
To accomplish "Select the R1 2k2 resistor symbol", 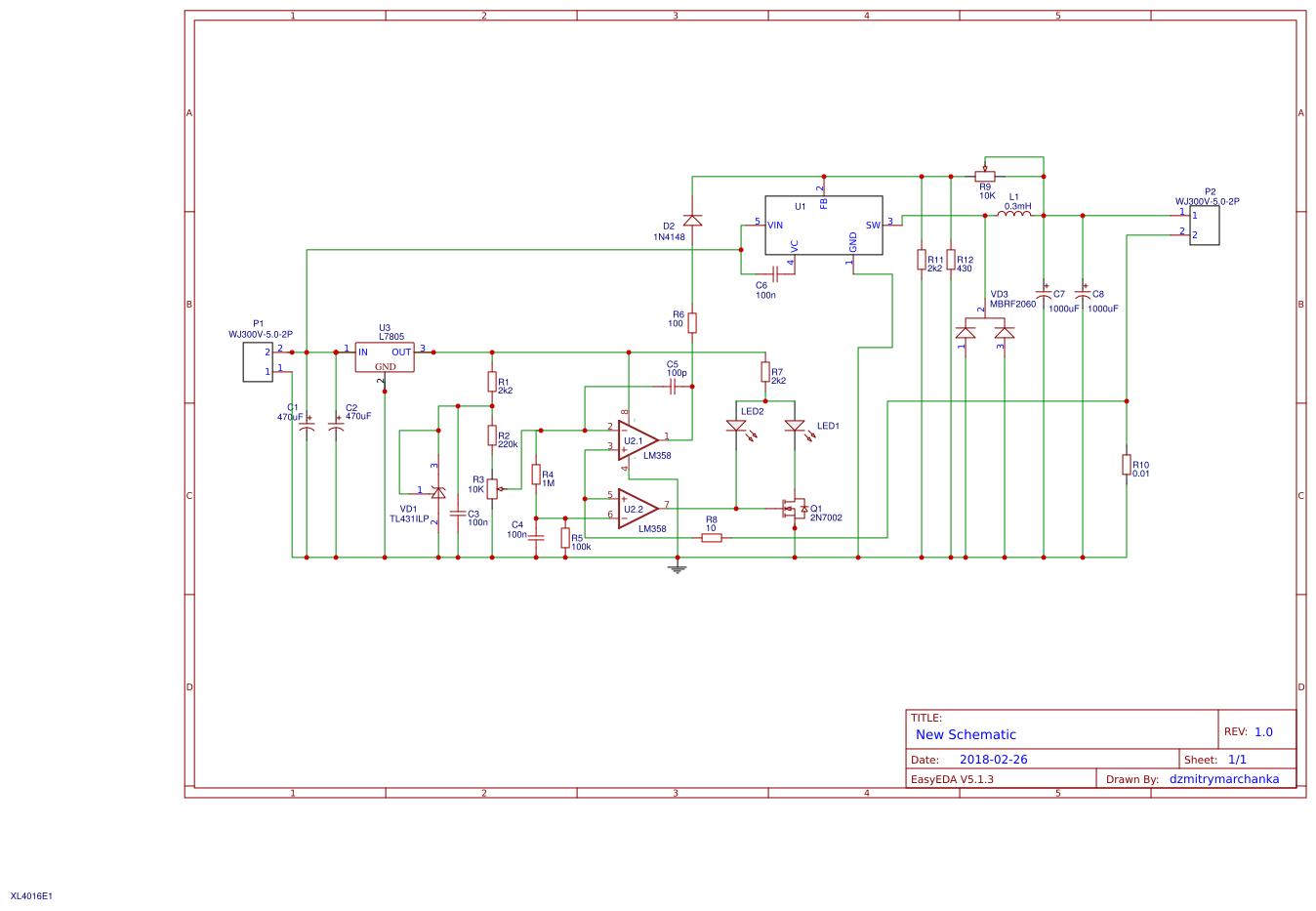I will coord(492,382).
